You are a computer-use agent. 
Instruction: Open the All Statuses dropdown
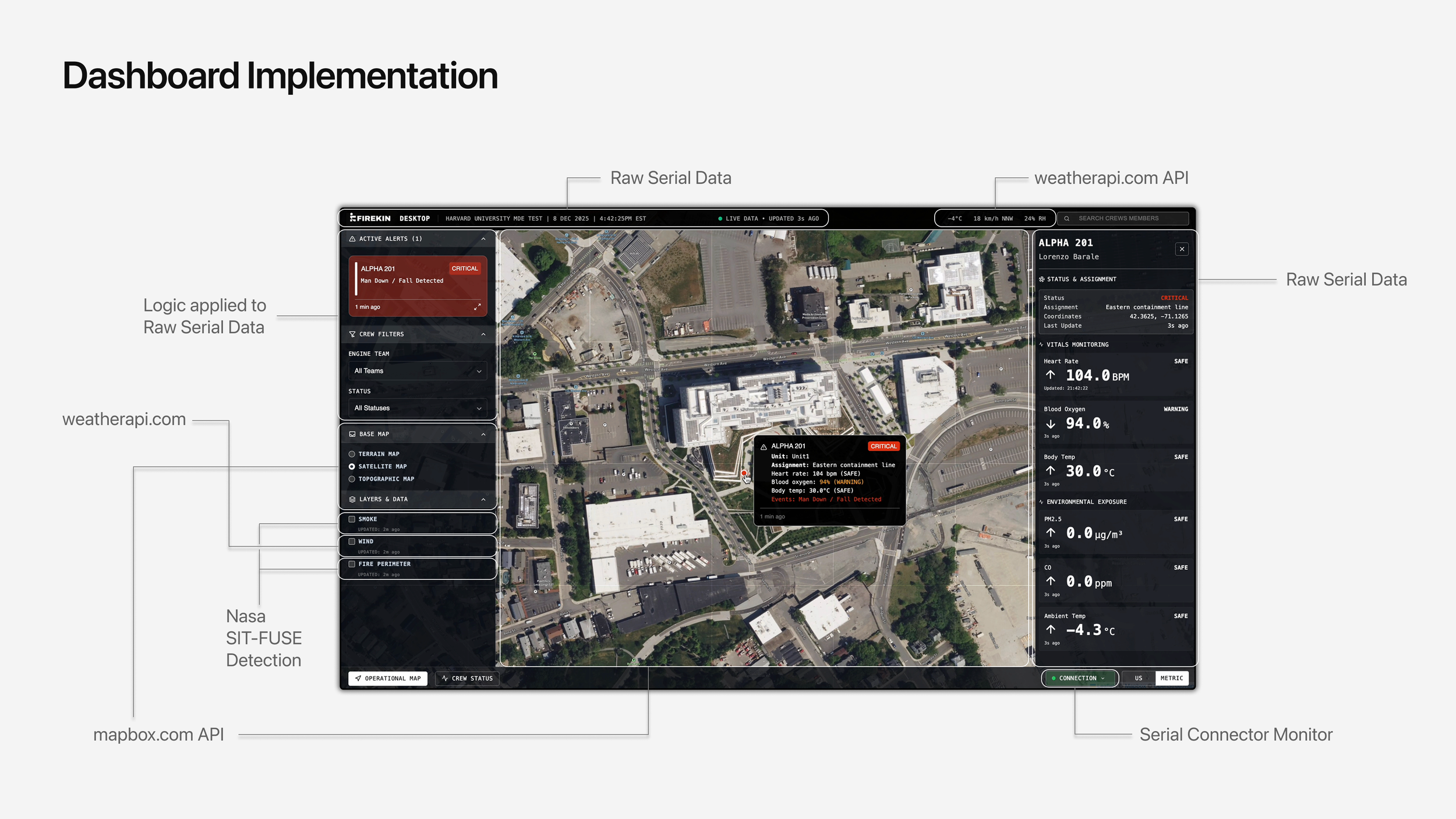point(418,408)
